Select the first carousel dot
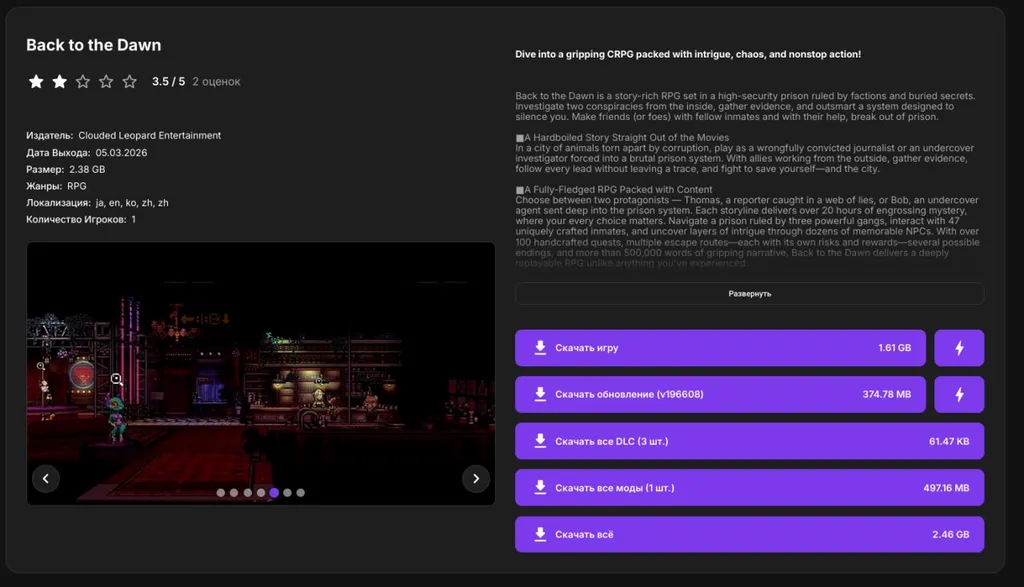The width and height of the screenshot is (1024, 587). click(221, 493)
